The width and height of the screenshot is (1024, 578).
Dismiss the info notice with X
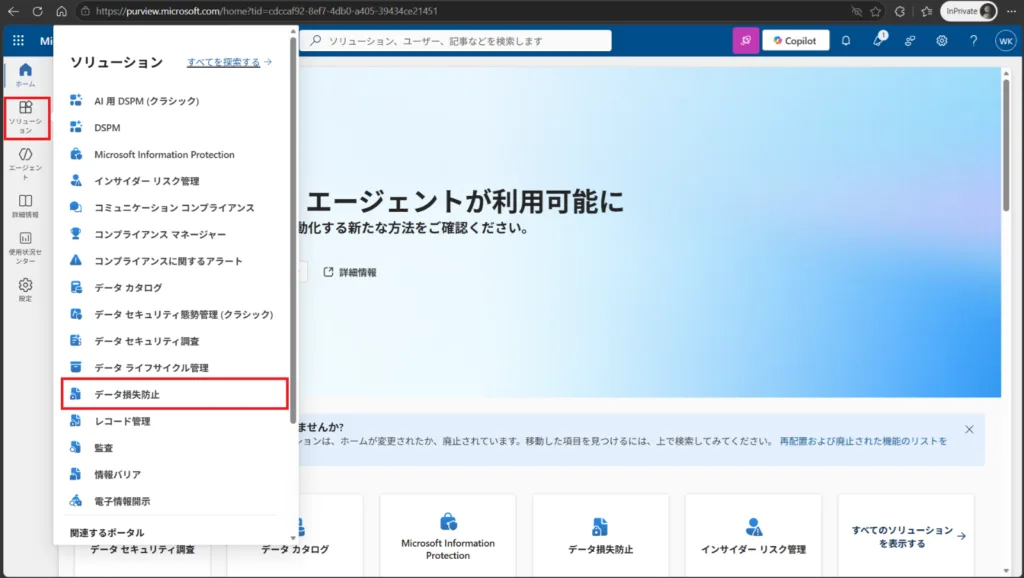point(969,429)
